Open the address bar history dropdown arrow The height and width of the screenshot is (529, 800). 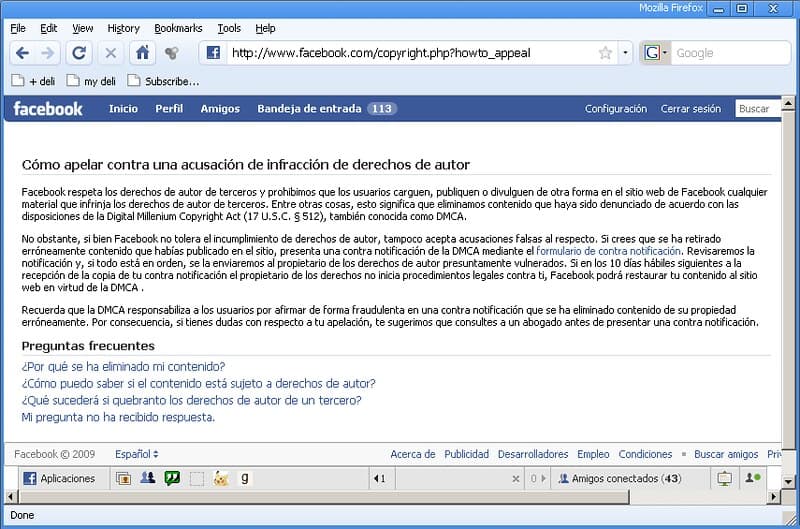(x=625, y=53)
